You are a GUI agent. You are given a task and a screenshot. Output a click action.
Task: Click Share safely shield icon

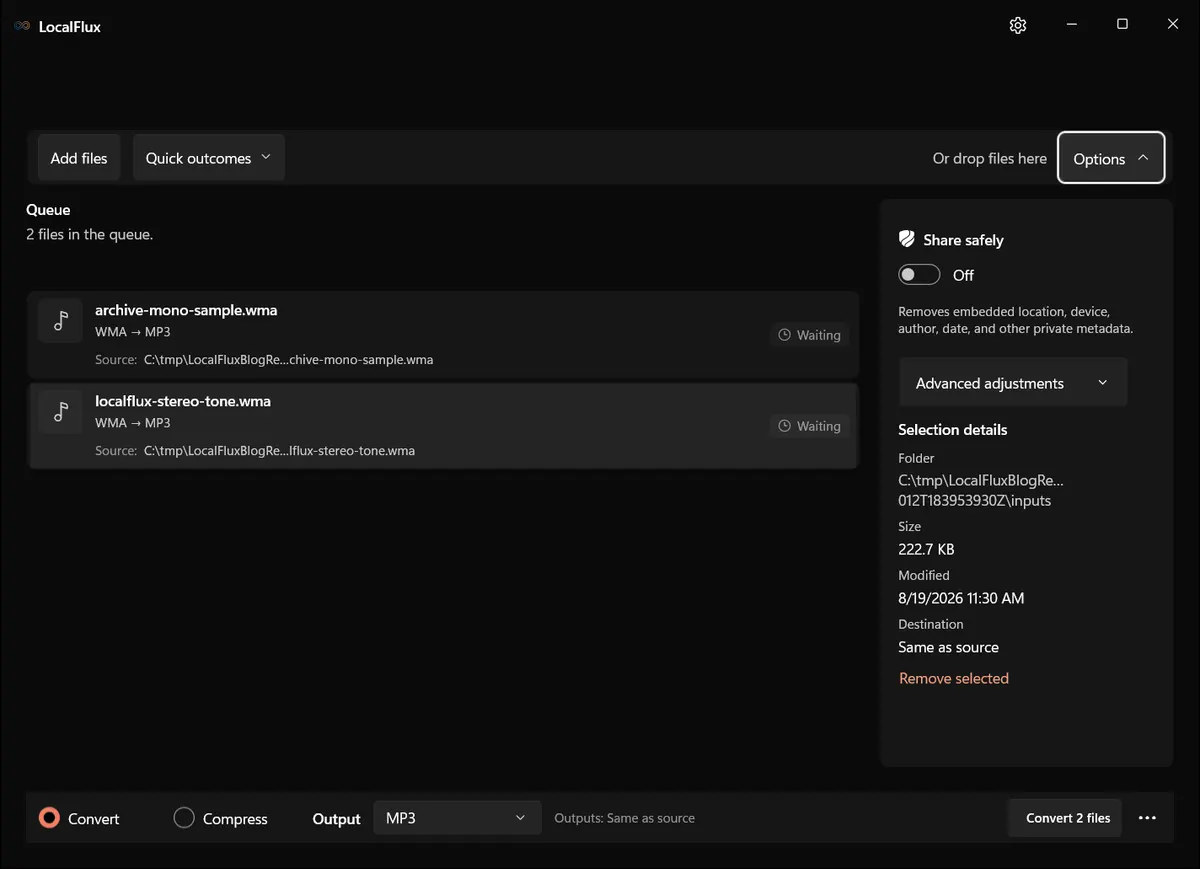pos(907,239)
